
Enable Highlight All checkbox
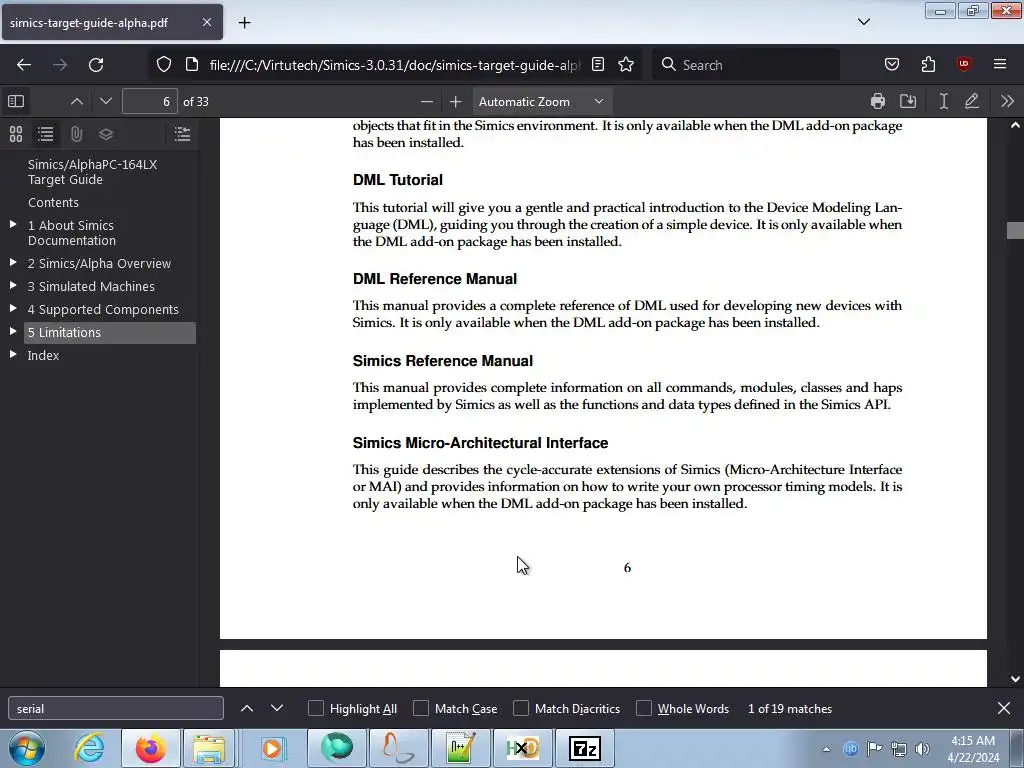click(316, 709)
